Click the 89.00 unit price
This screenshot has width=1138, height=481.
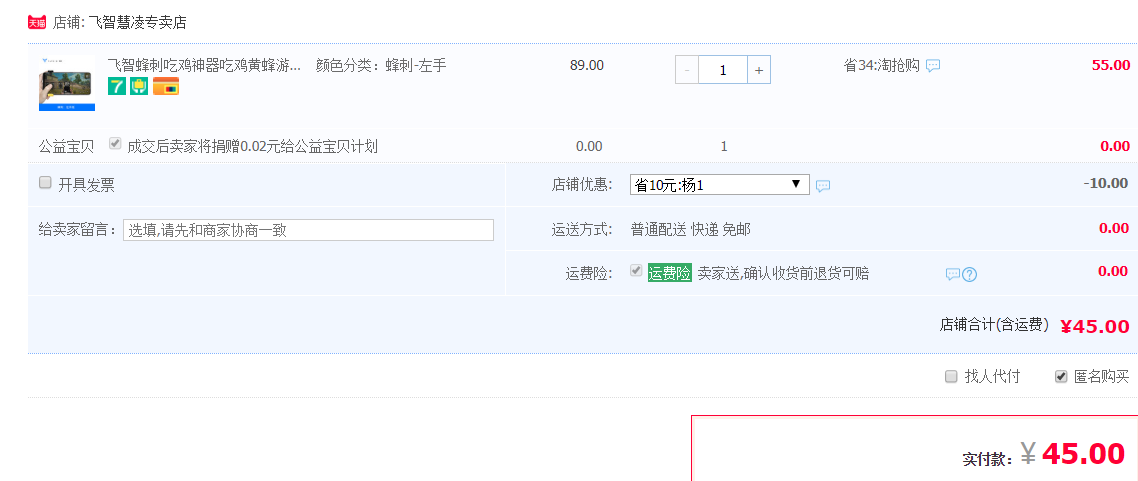(x=586, y=65)
